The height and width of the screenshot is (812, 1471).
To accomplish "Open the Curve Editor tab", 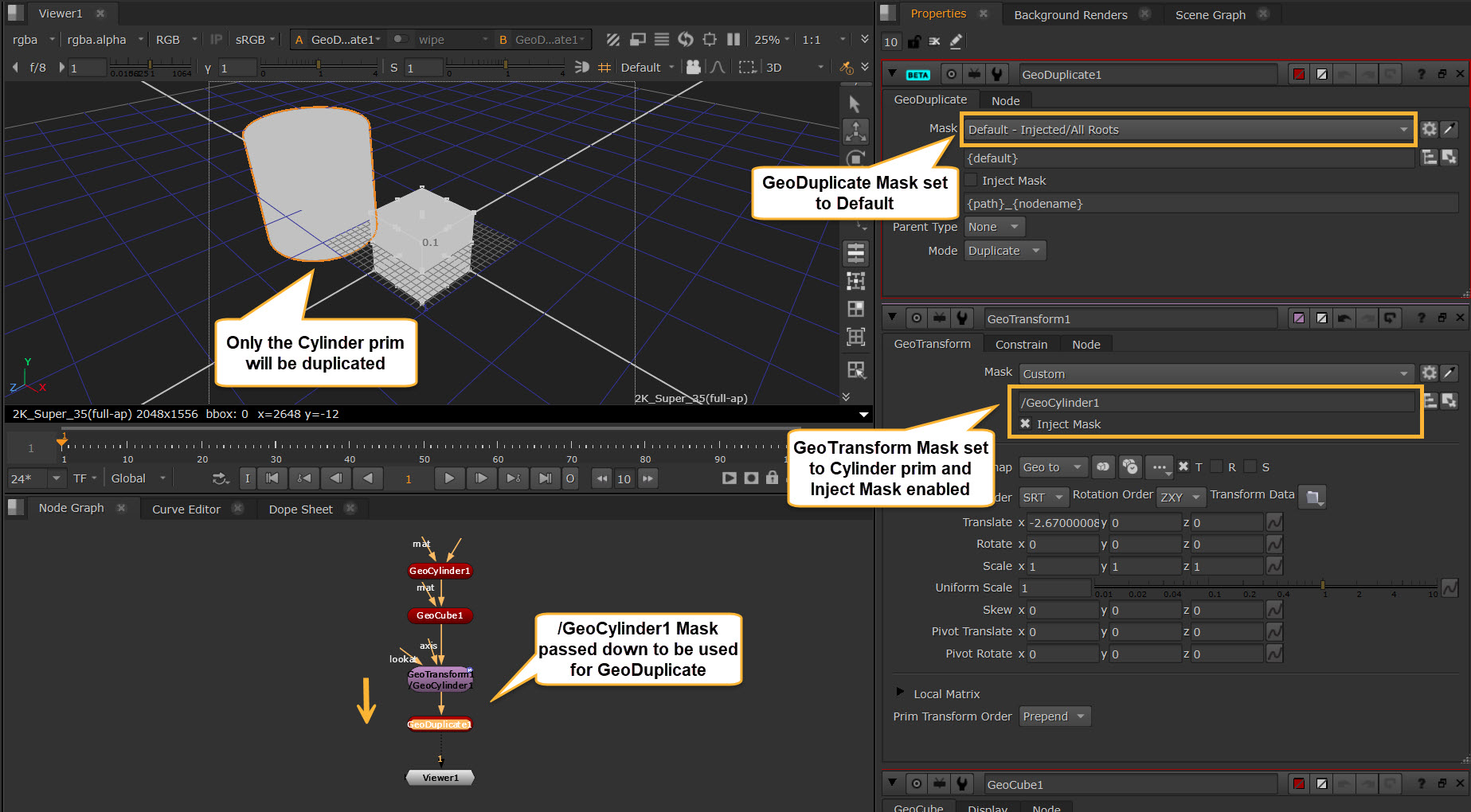I will [x=186, y=509].
